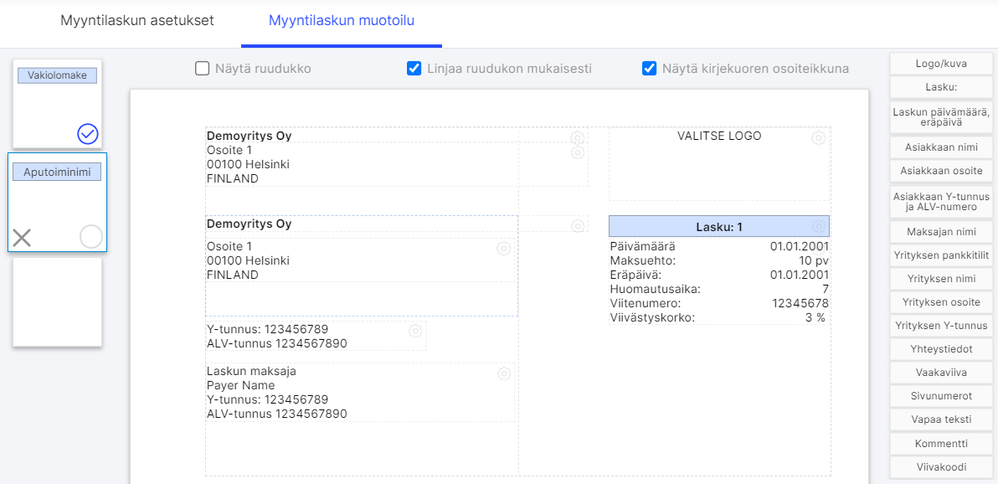Insert Asiakkaan nimi element
This screenshot has height=484, width=998.
click(x=941, y=147)
